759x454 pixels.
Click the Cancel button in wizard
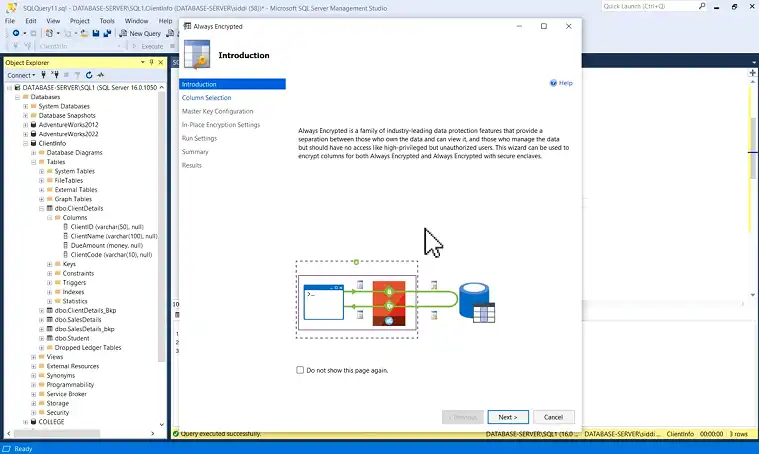click(x=553, y=417)
